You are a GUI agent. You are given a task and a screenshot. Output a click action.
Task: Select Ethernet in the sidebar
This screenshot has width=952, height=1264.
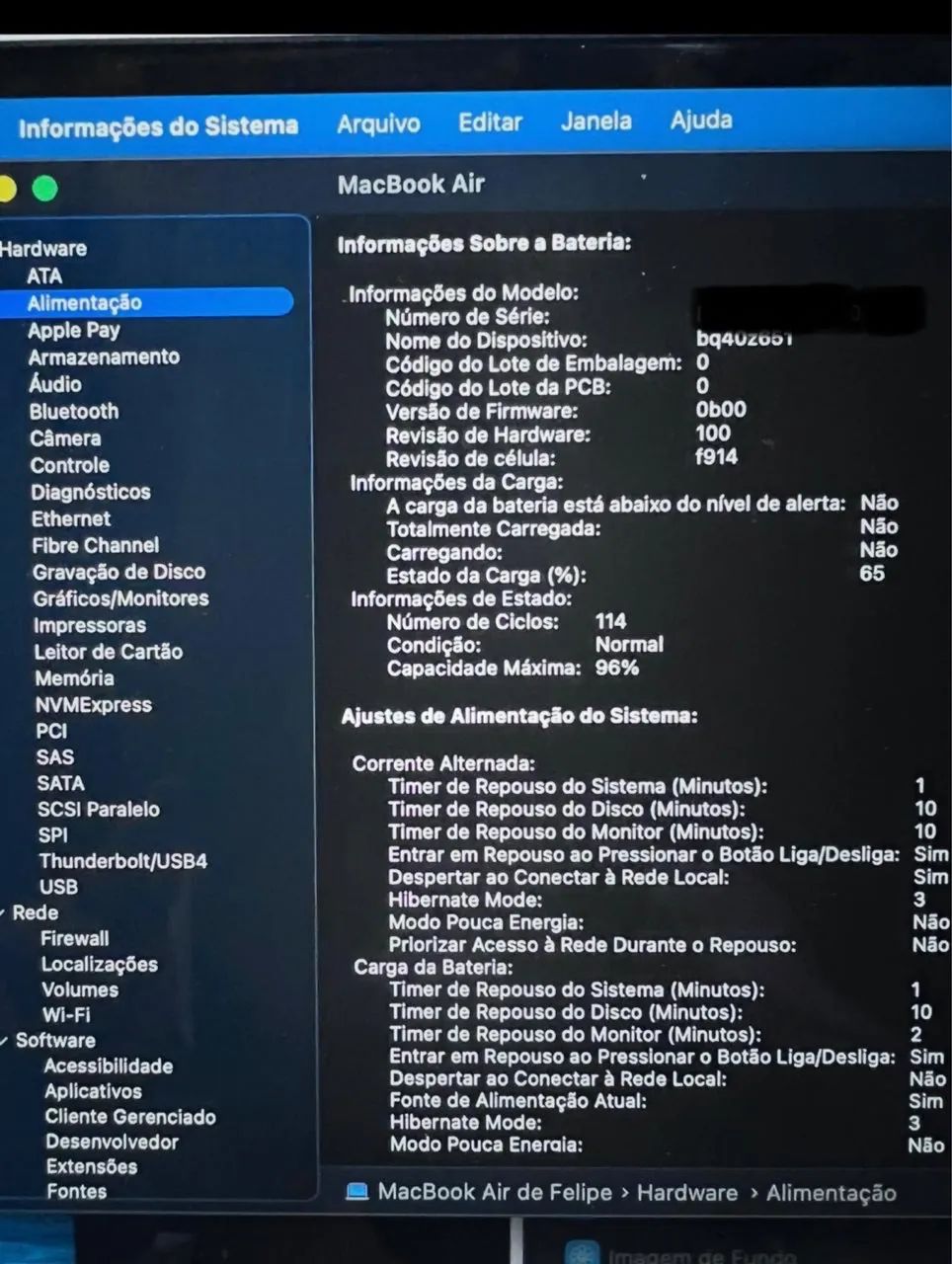pyautogui.click(x=71, y=518)
